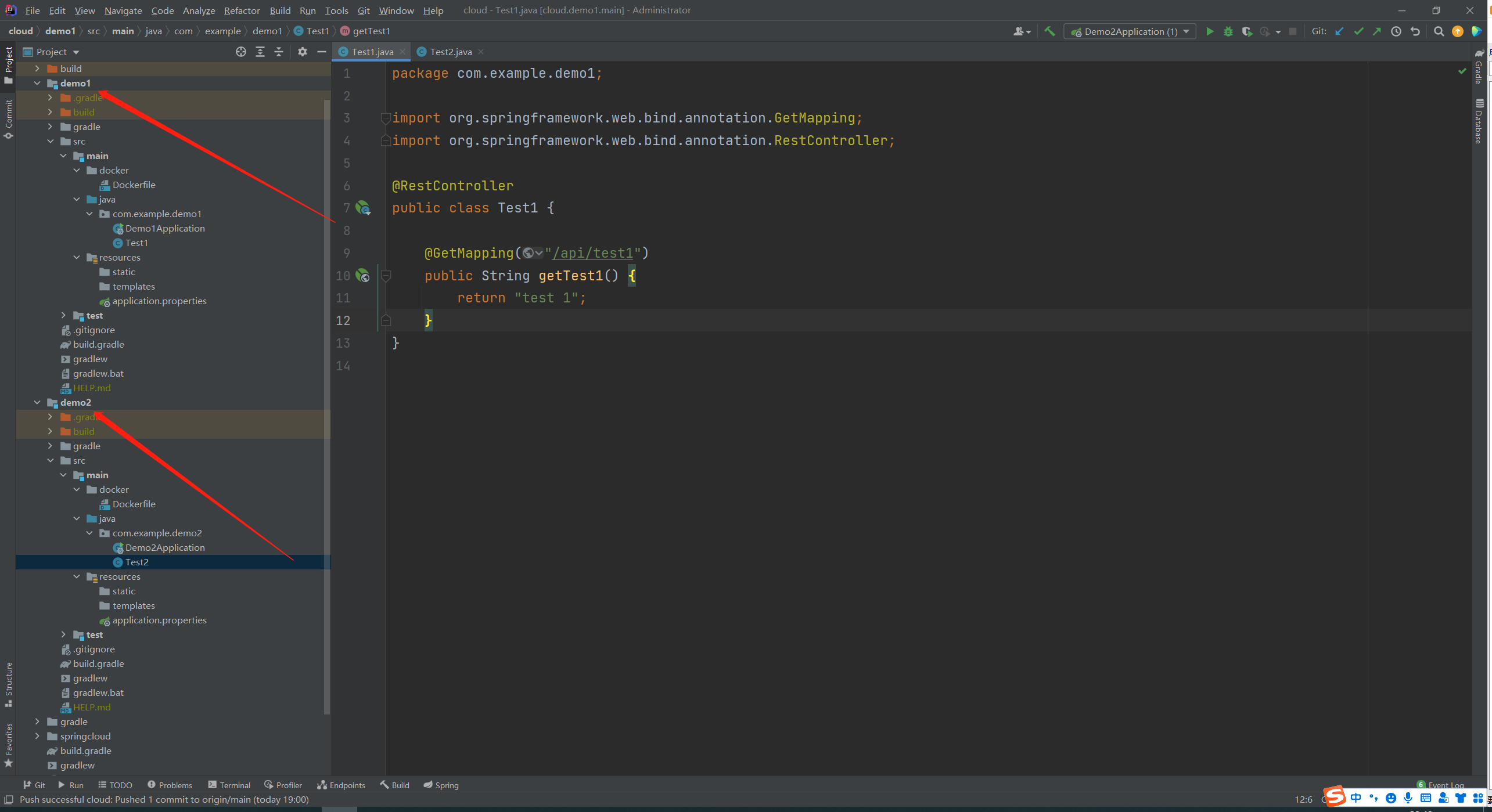Push commits with green Git arrow
The height and width of the screenshot is (812, 1492).
click(1377, 31)
